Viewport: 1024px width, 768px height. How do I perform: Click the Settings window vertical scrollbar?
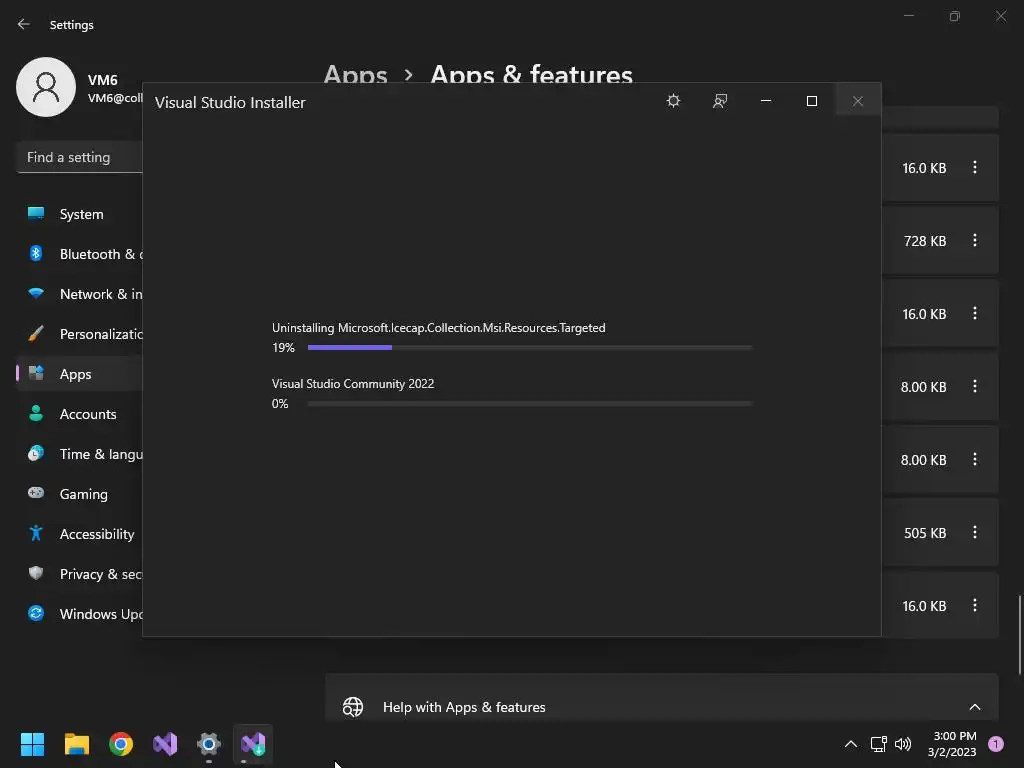[1019, 633]
